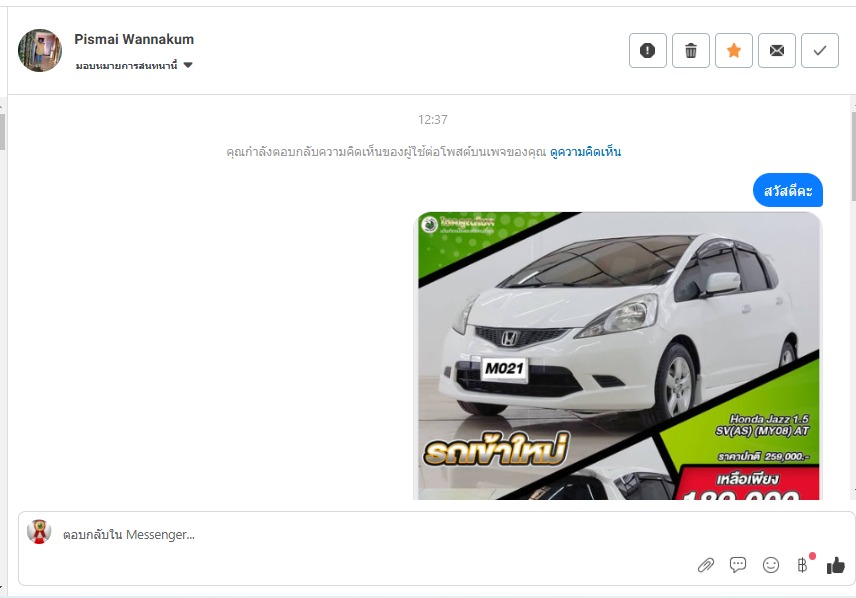Click the page avatar beside reply box
Image resolution: width=856 pixels, height=598 pixels.
pos(39,531)
